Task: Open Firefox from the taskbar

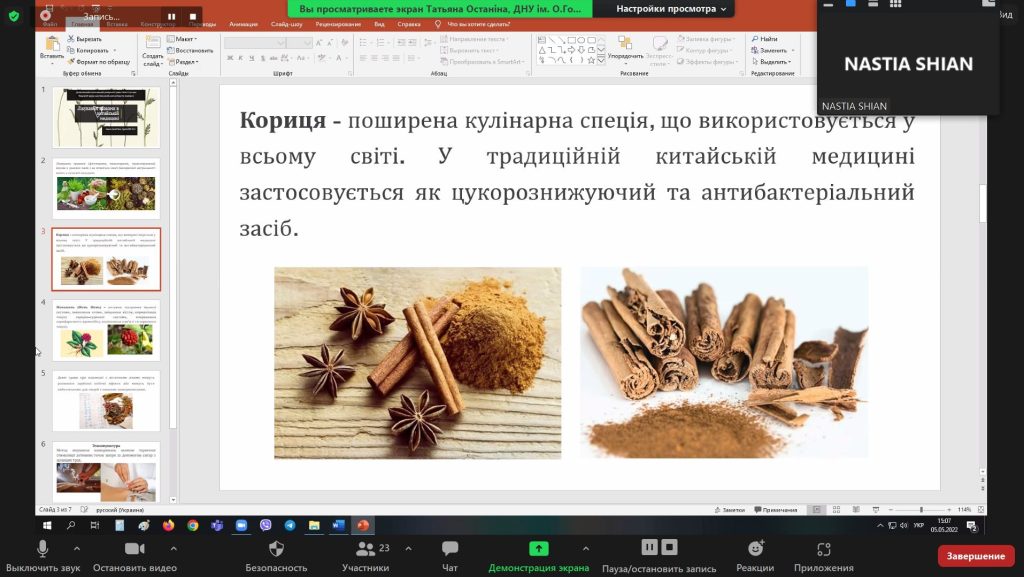Action: (168, 525)
